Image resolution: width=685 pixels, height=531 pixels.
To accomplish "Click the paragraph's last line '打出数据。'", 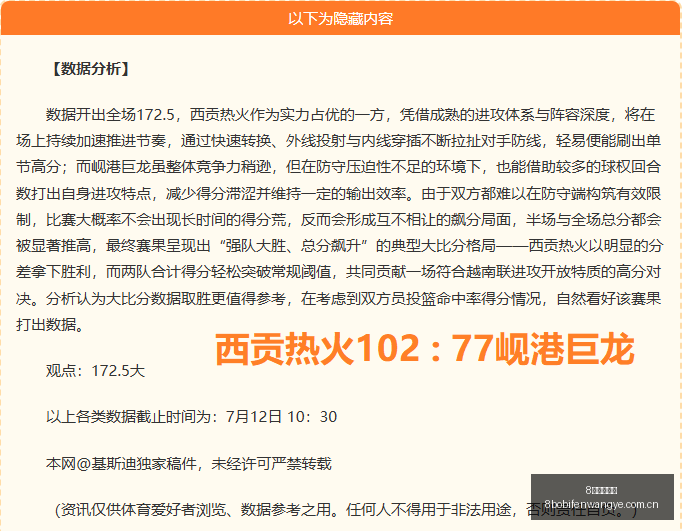I will [x=50, y=325].
